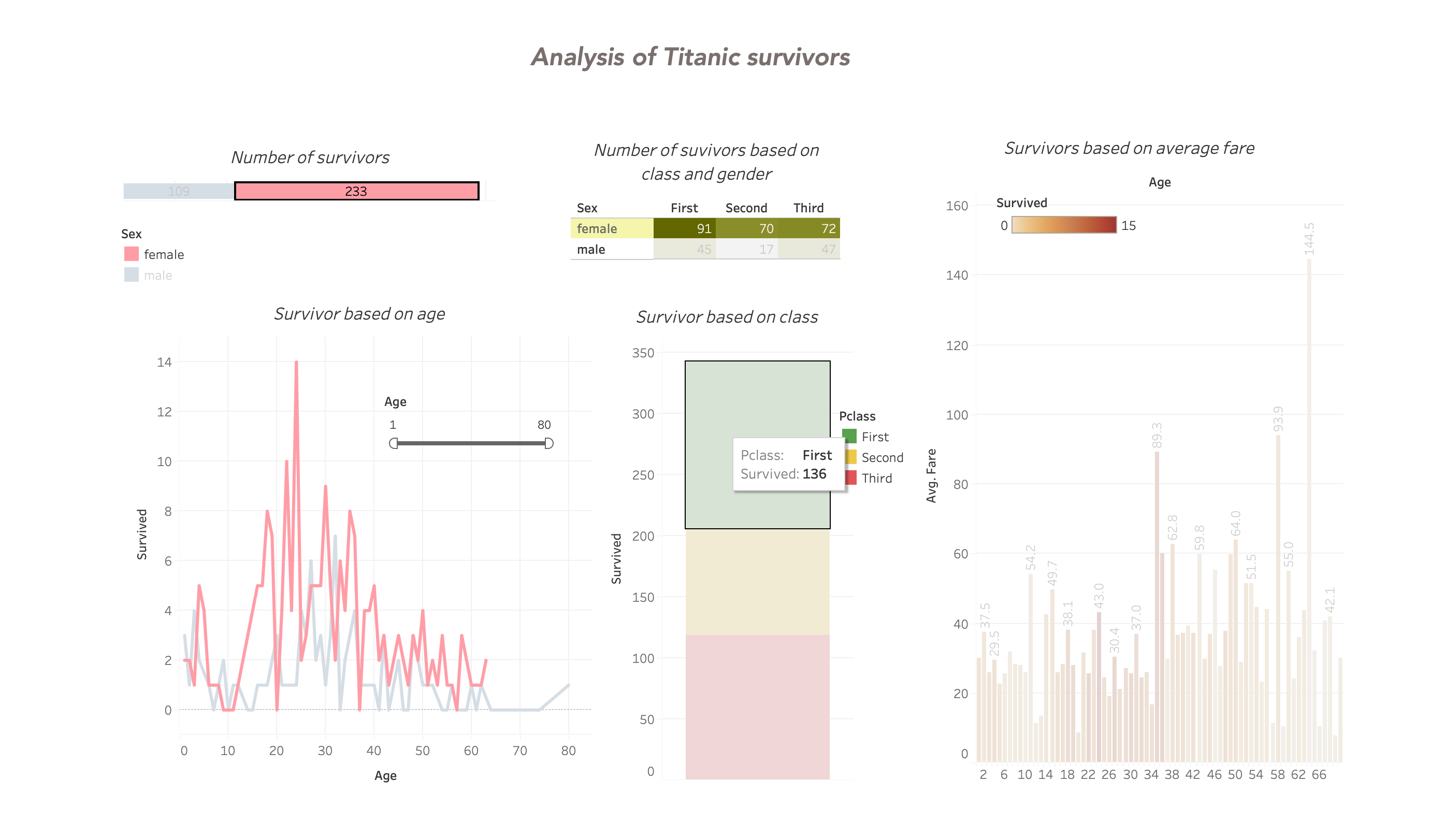Click the male gray legend swatch
1445x840 pixels.
coord(132,274)
